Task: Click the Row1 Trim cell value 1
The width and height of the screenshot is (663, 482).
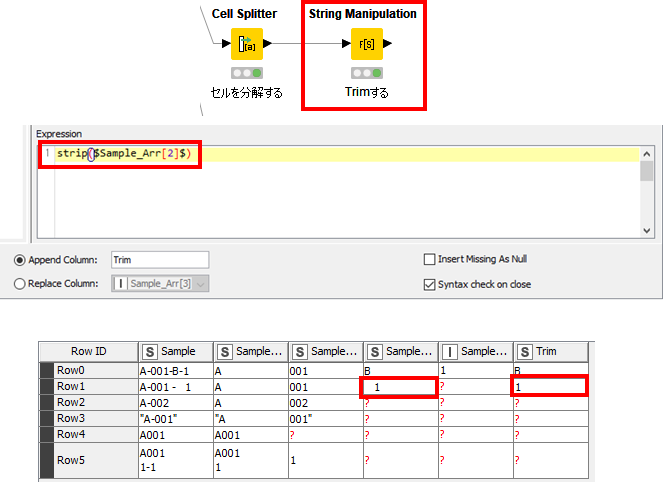Action: (x=549, y=387)
